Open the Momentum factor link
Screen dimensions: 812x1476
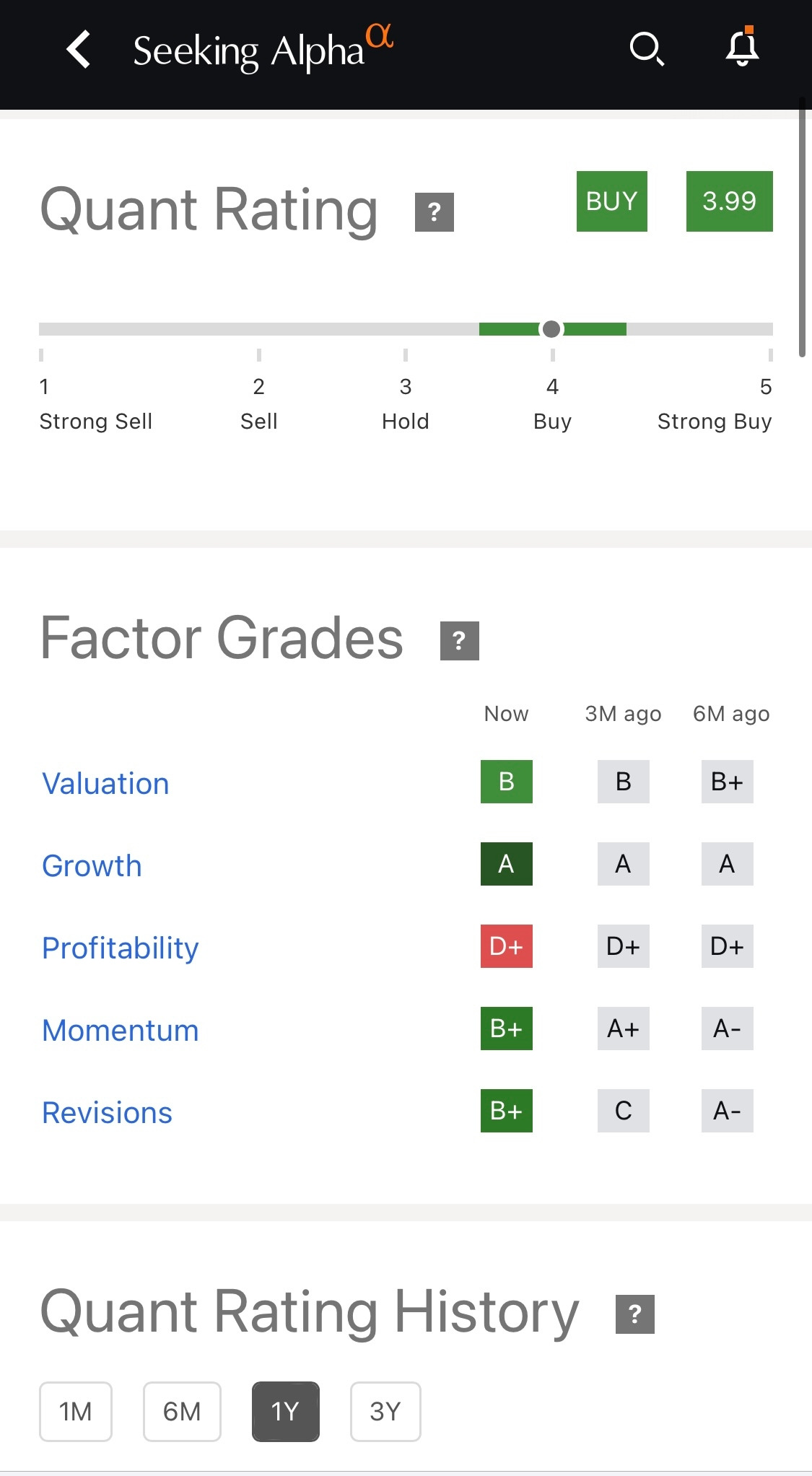(x=120, y=1030)
